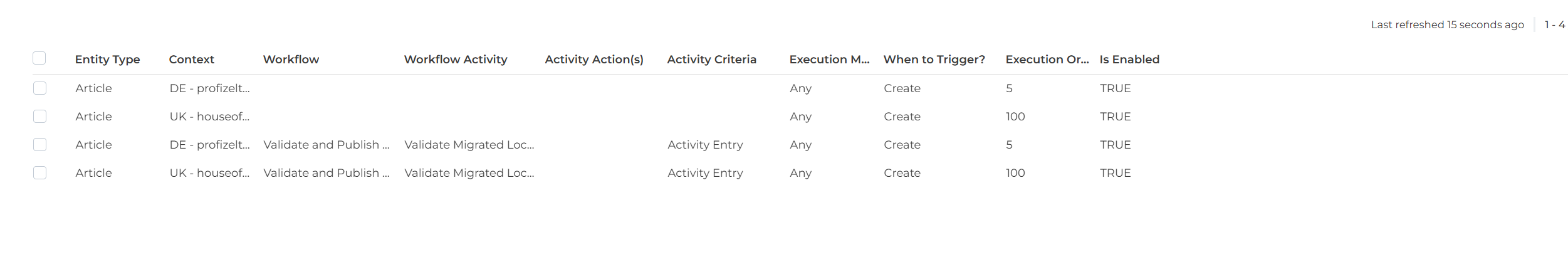Check the first UK - houseof row checkbox

[x=39, y=117]
